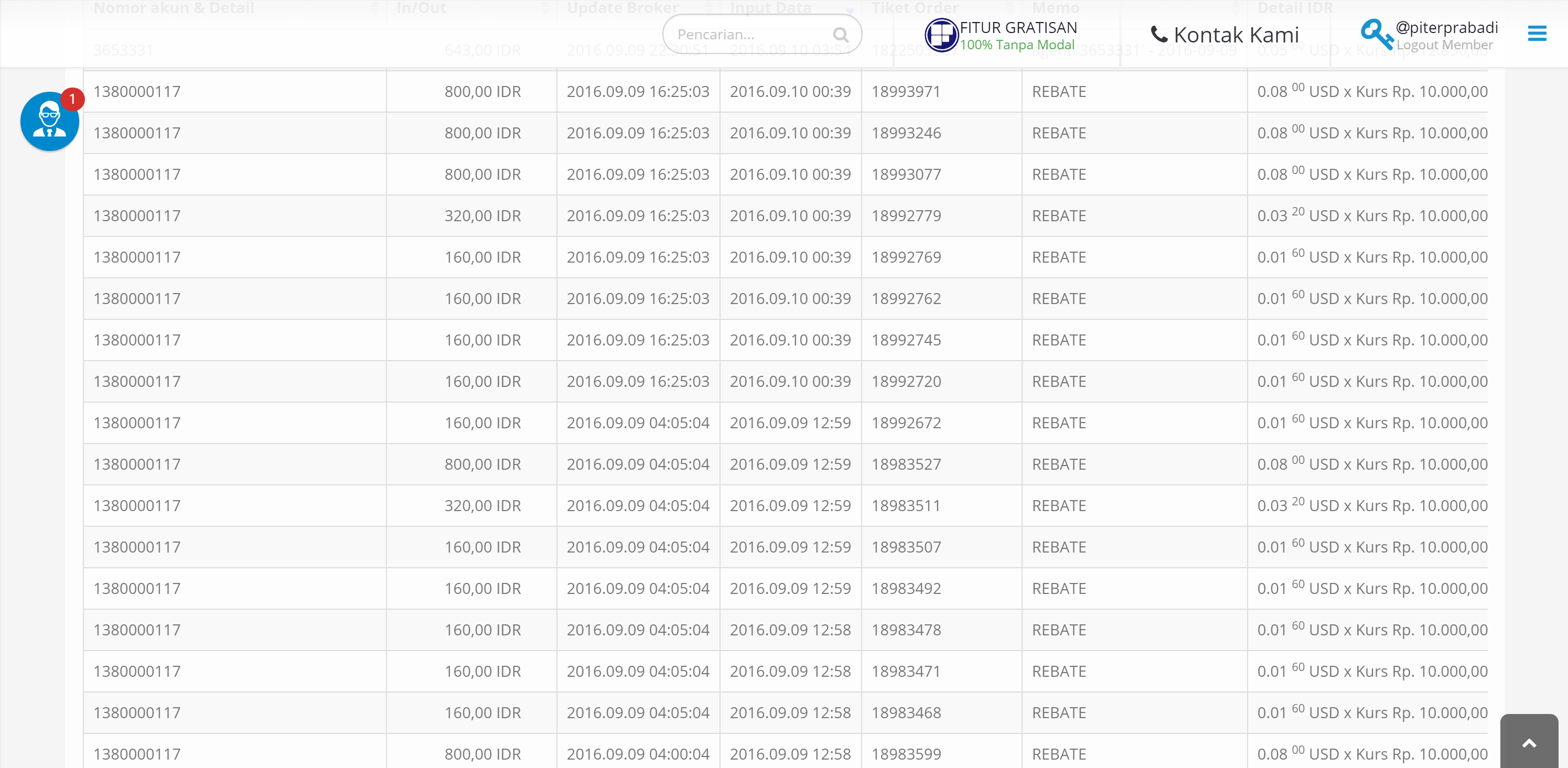Select ticket order 18992672

[x=906, y=423]
